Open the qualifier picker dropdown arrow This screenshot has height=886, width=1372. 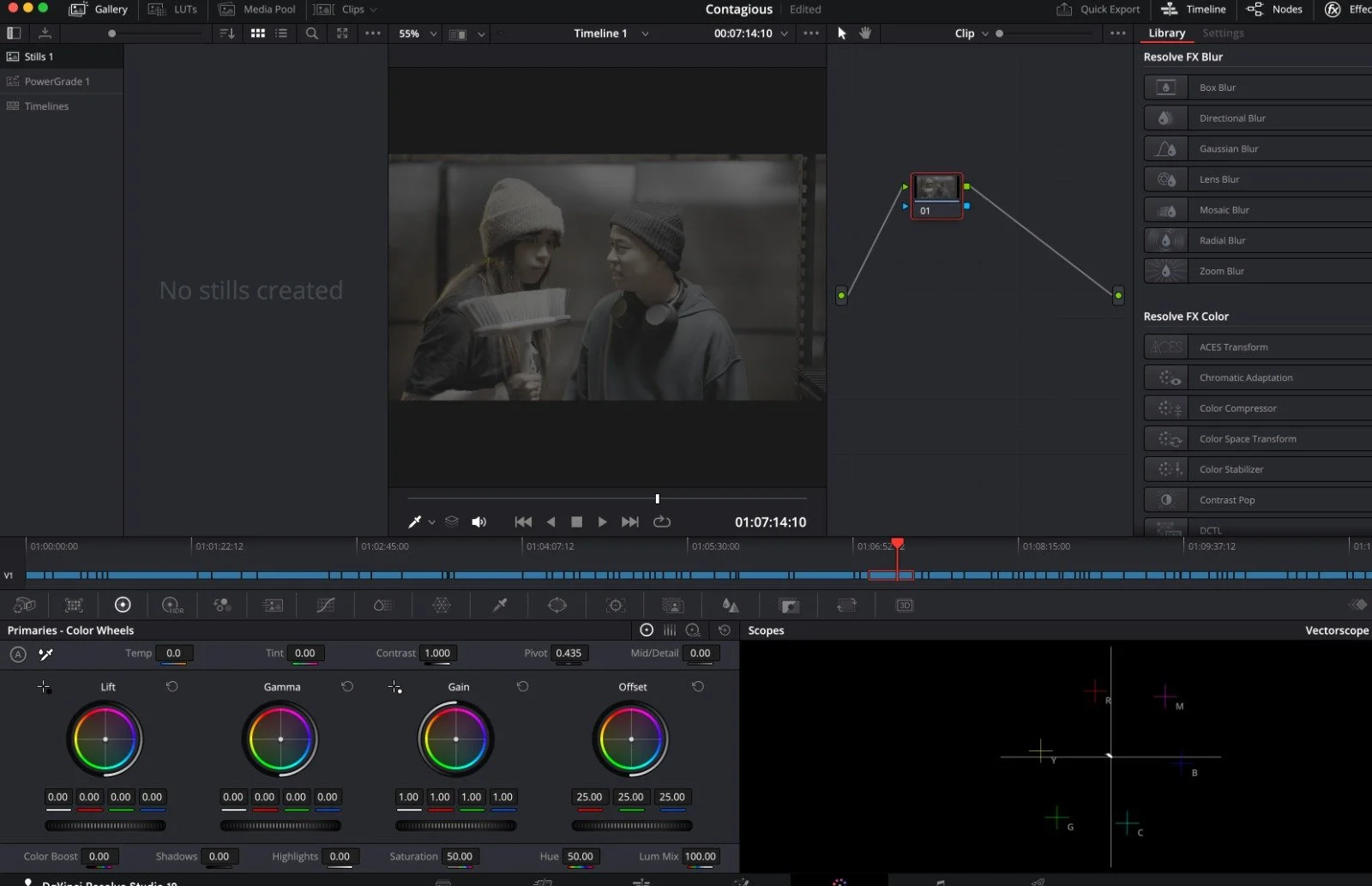431,521
